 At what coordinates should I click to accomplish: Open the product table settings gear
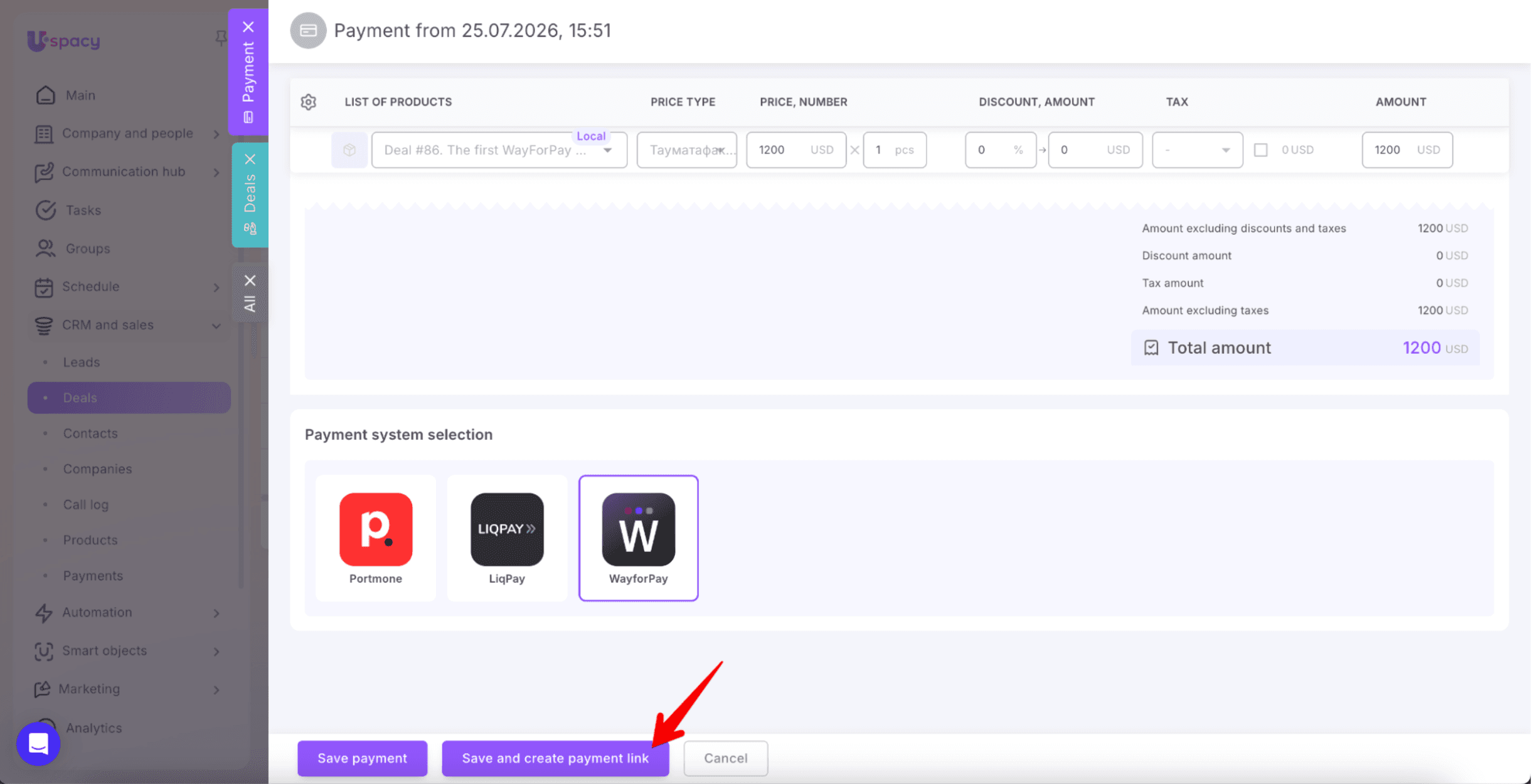click(308, 102)
